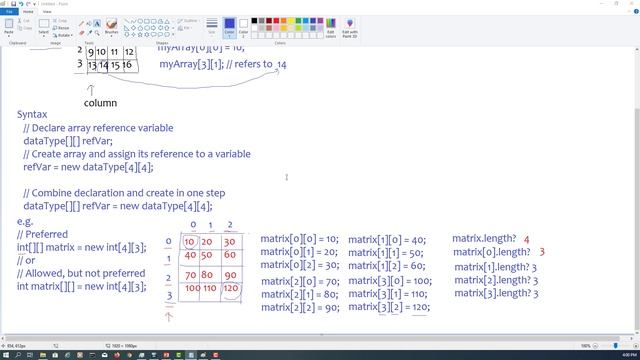Click the vertical scrollbar thumb
The height and width of the screenshot is (360, 640).
[637, 218]
